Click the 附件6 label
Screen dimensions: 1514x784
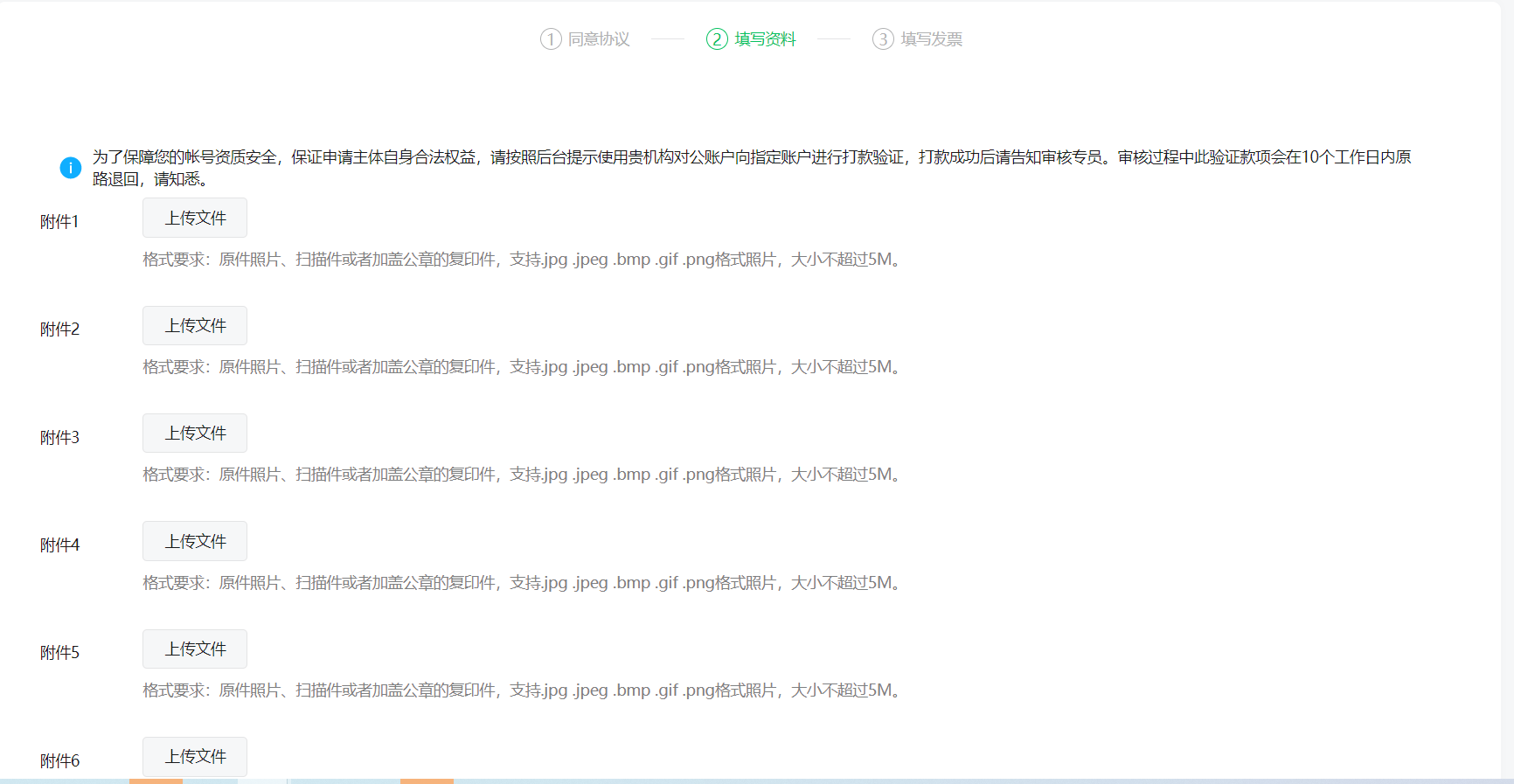59,761
